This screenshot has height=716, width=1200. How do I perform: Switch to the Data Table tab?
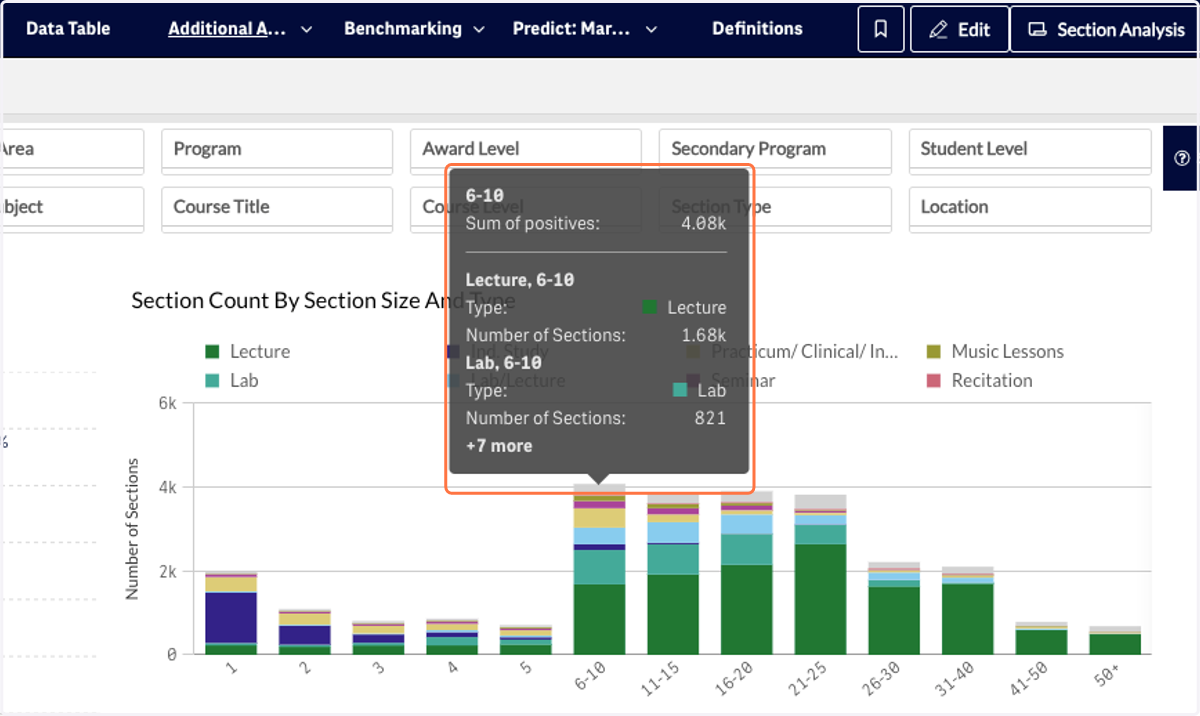point(68,28)
